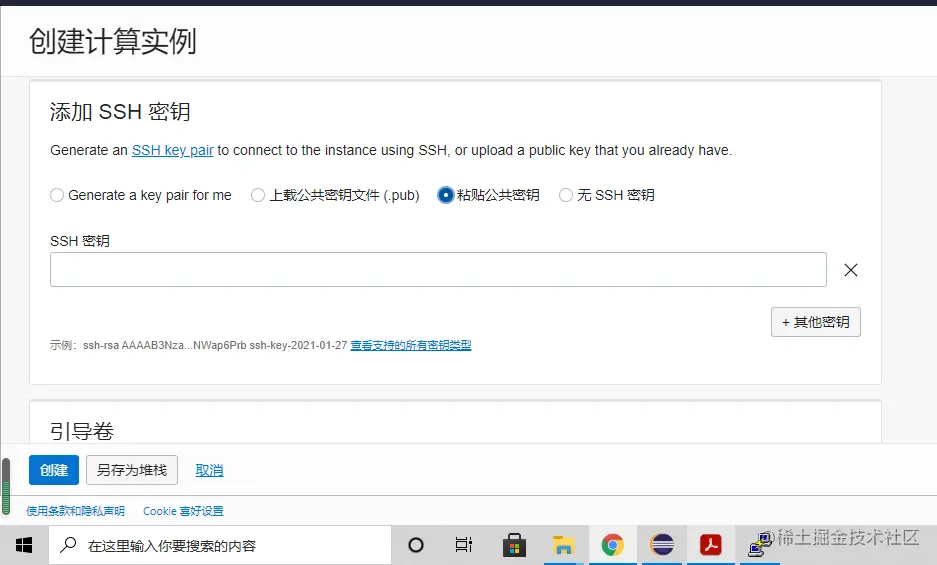The image size is (937, 565).
Task: Open the SSH key pair link
Action: click(173, 150)
